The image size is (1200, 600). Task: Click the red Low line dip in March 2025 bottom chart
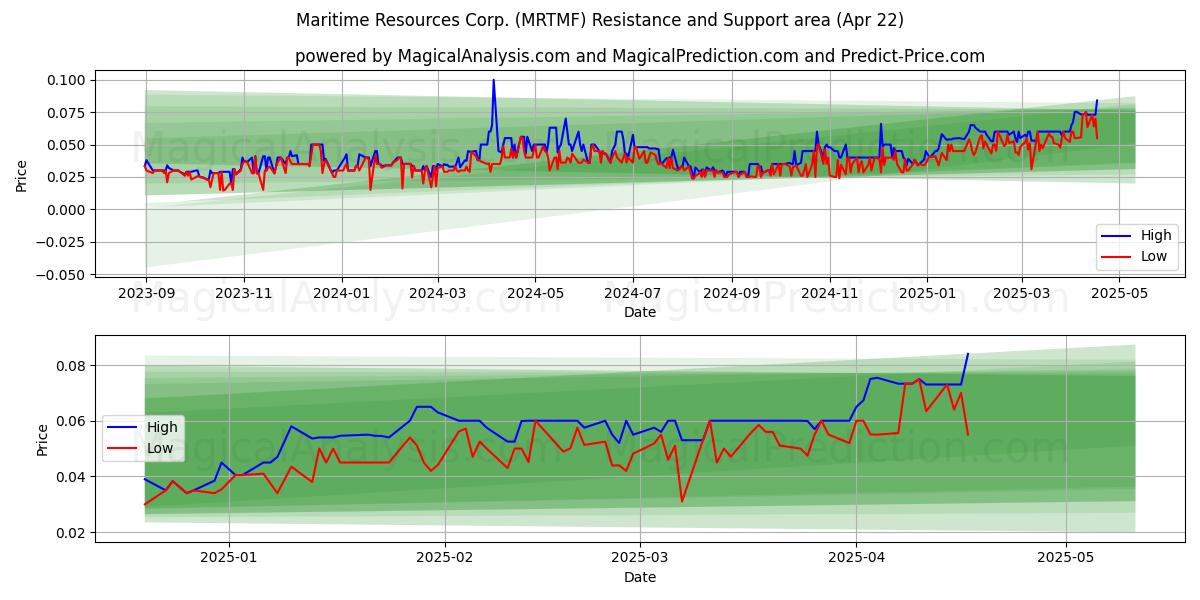[x=682, y=501]
